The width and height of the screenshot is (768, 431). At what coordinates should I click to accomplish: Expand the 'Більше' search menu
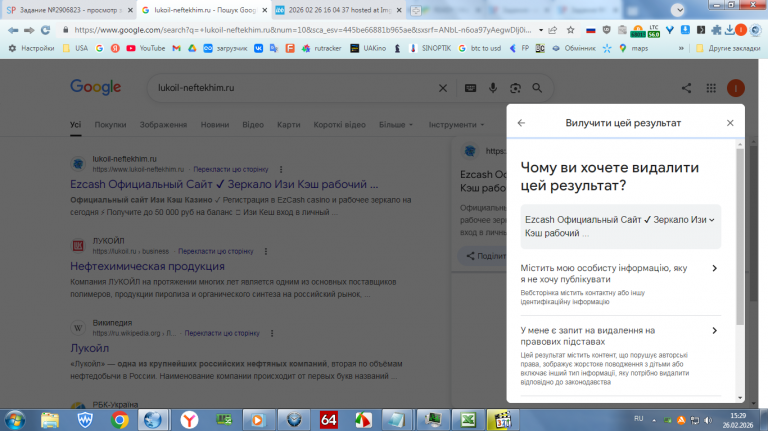[396, 125]
